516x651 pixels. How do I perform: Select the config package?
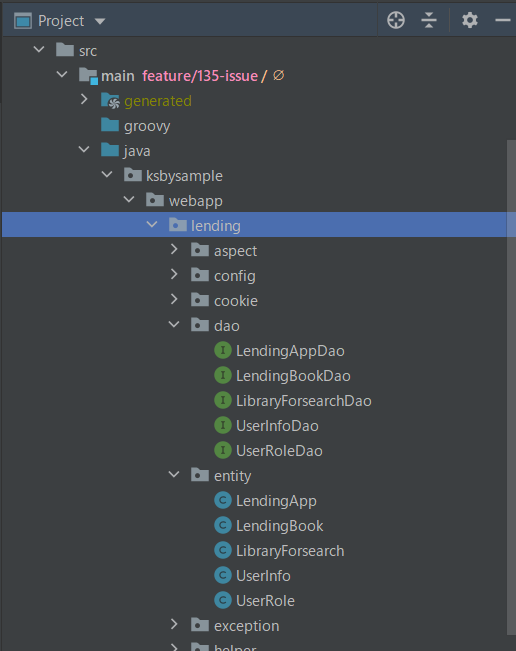tap(235, 276)
